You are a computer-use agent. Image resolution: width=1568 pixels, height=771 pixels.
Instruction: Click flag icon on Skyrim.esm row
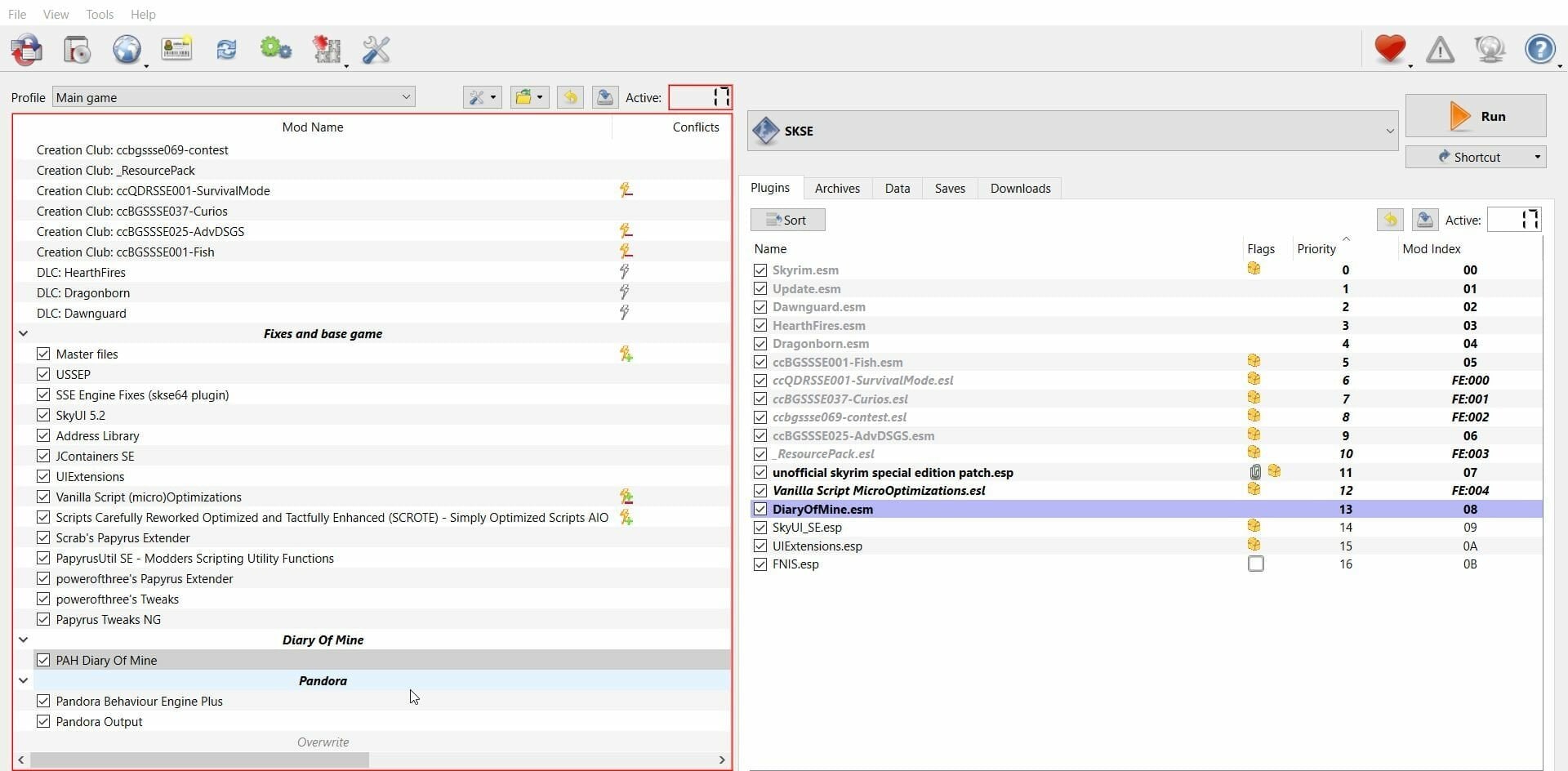(x=1254, y=269)
